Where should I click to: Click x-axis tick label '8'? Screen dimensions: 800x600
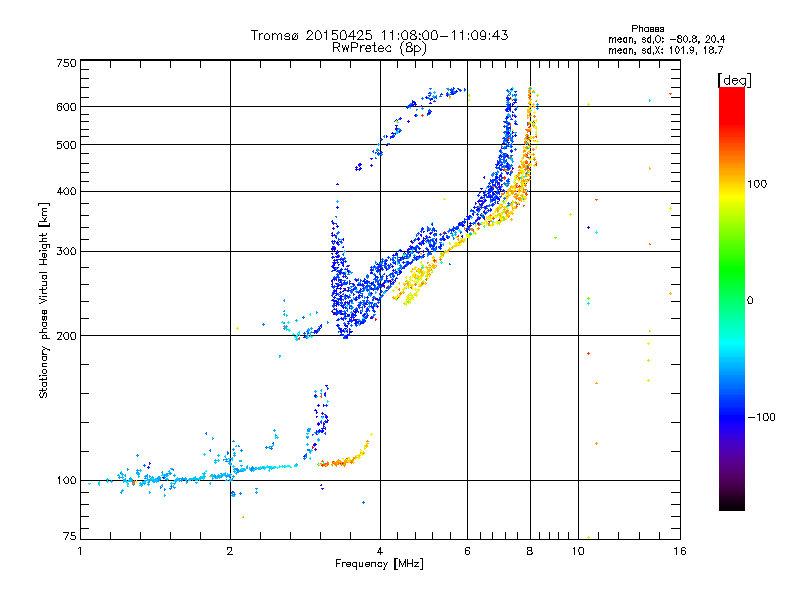[530, 551]
